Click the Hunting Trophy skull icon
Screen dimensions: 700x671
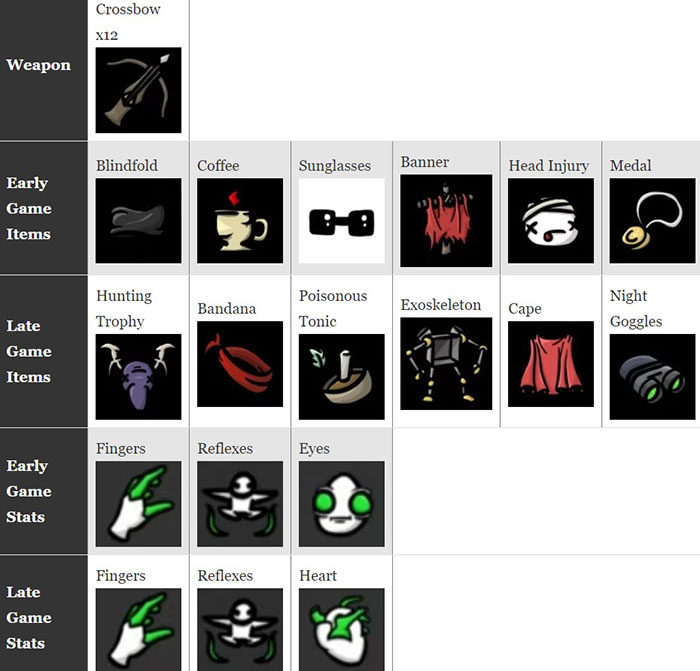[x=138, y=377]
